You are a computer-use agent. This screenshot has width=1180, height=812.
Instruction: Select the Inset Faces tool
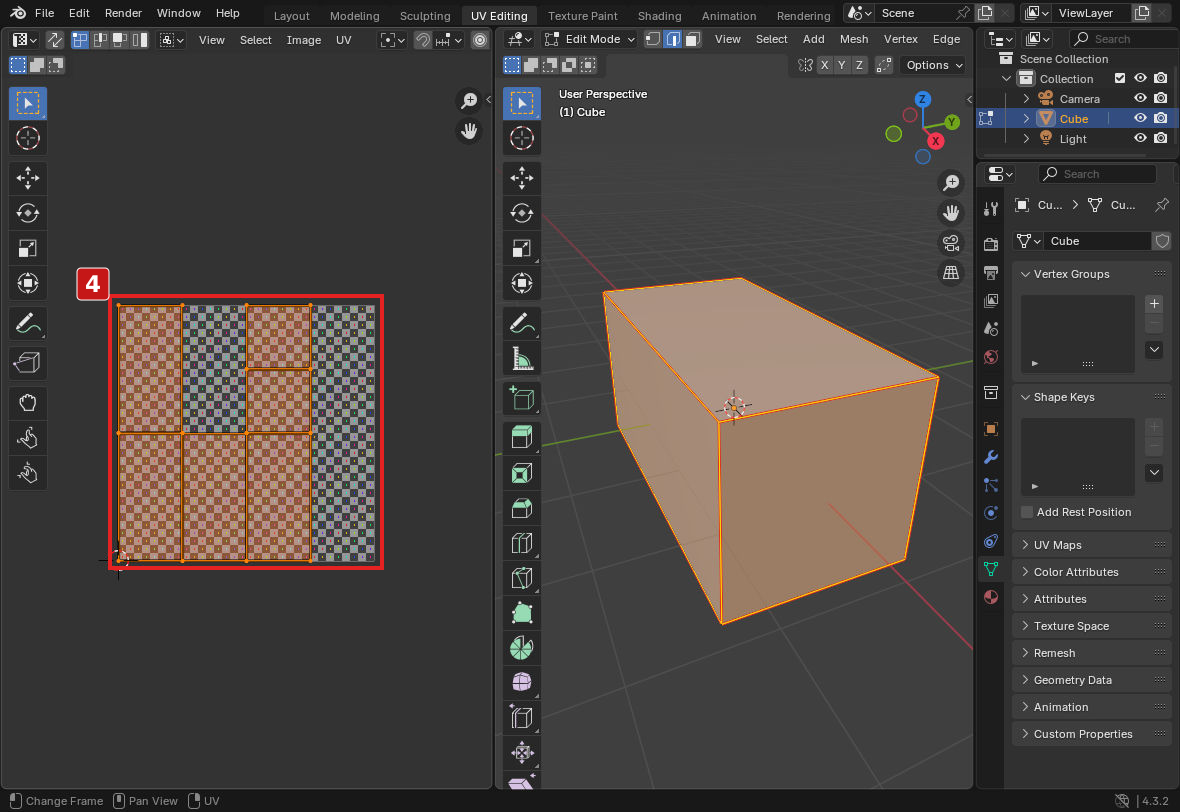pyautogui.click(x=522, y=473)
